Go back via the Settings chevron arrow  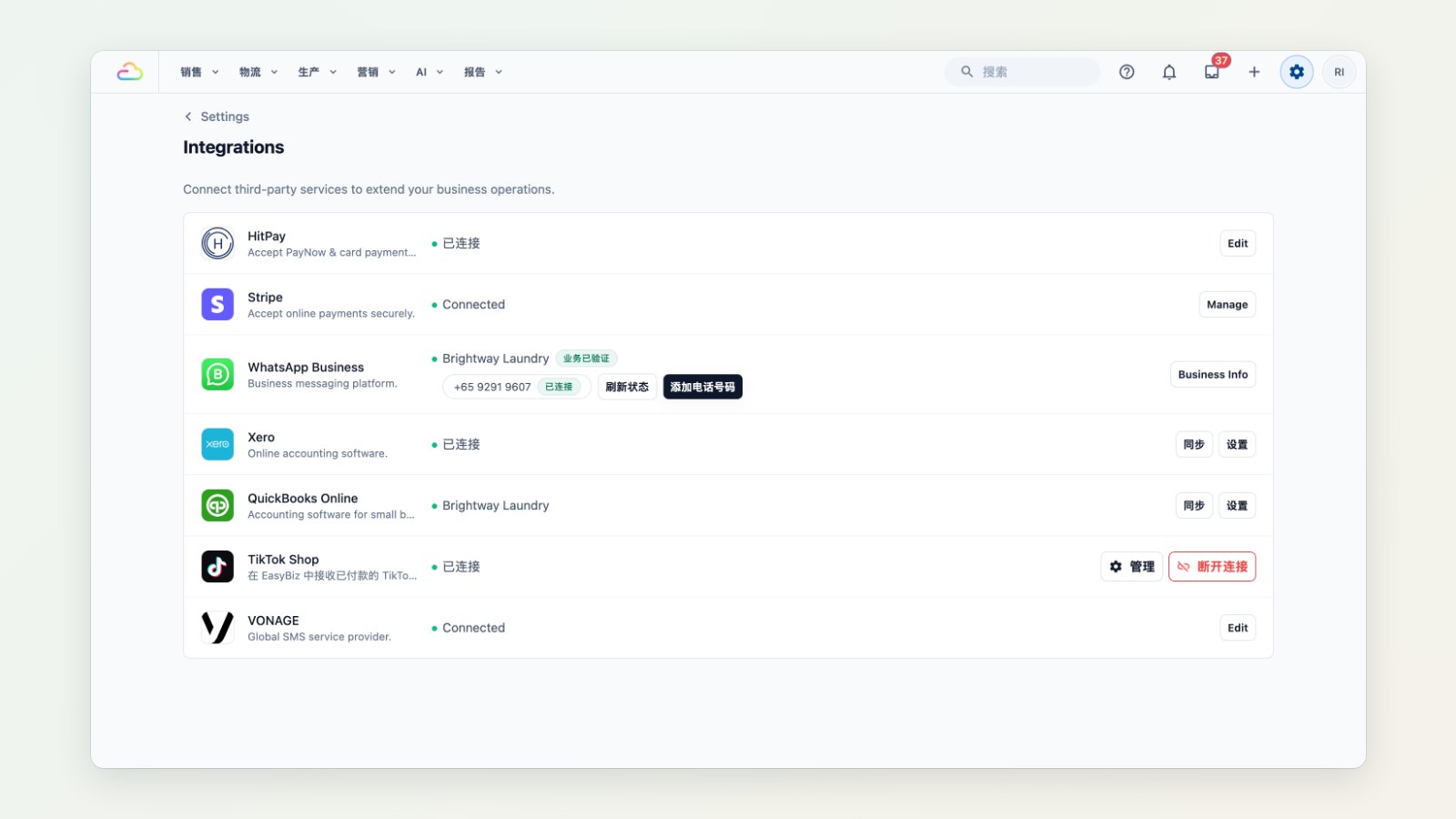point(188,116)
